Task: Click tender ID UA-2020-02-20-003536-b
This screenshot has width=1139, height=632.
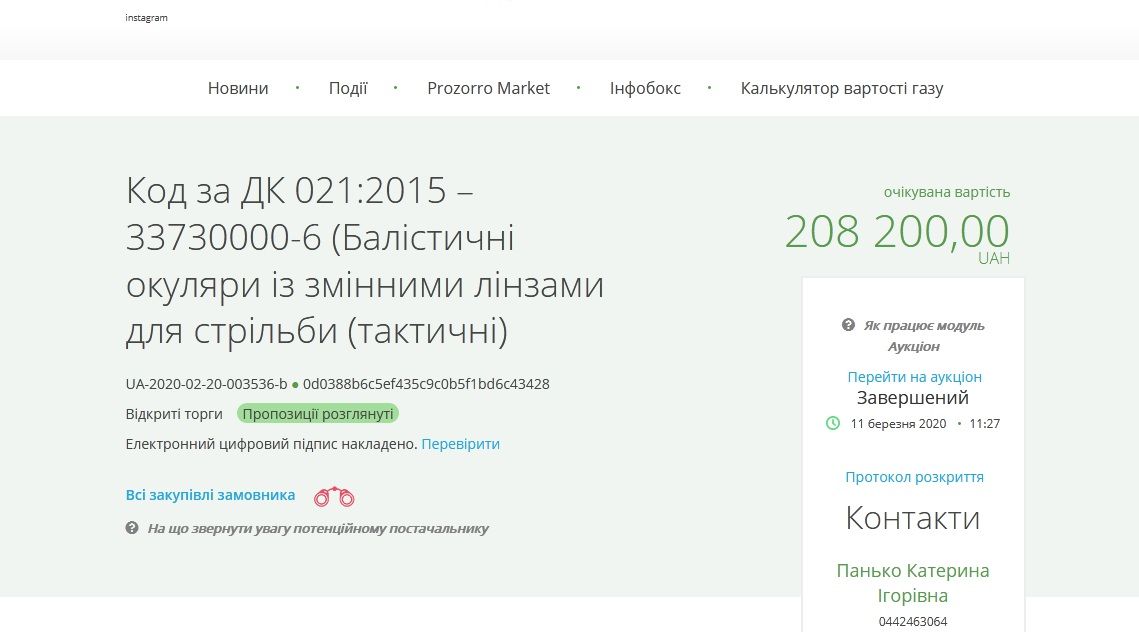Action: click(x=206, y=384)
